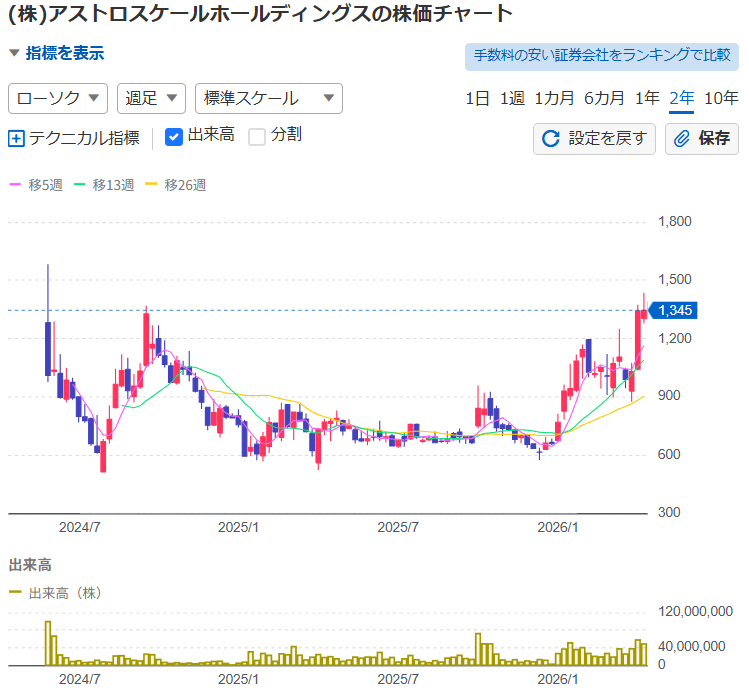Image resolution: width=749 pixels, height=696 pixels.
Task: Toggle the 出来高 volume checkbox
Action: click(173, 137)
